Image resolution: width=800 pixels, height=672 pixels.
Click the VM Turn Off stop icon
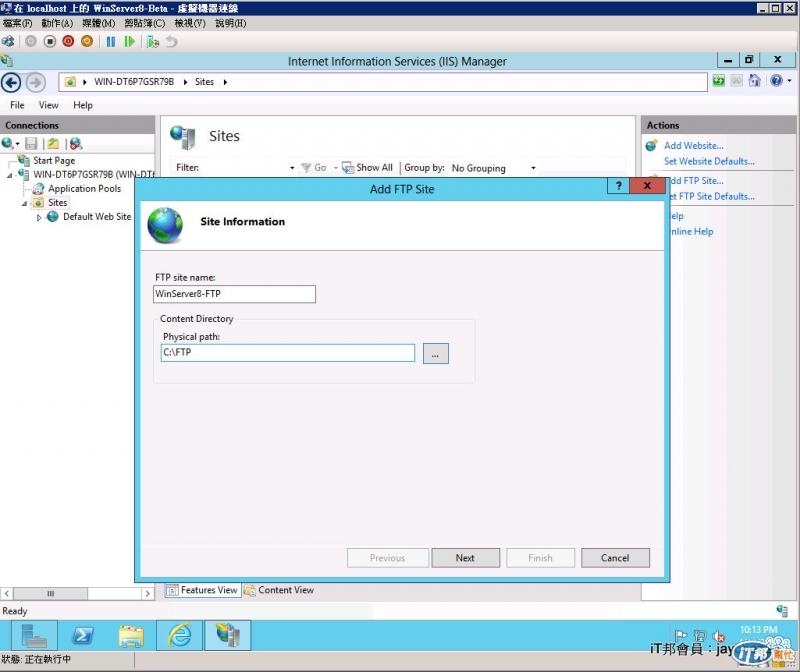tap(49, 41)
